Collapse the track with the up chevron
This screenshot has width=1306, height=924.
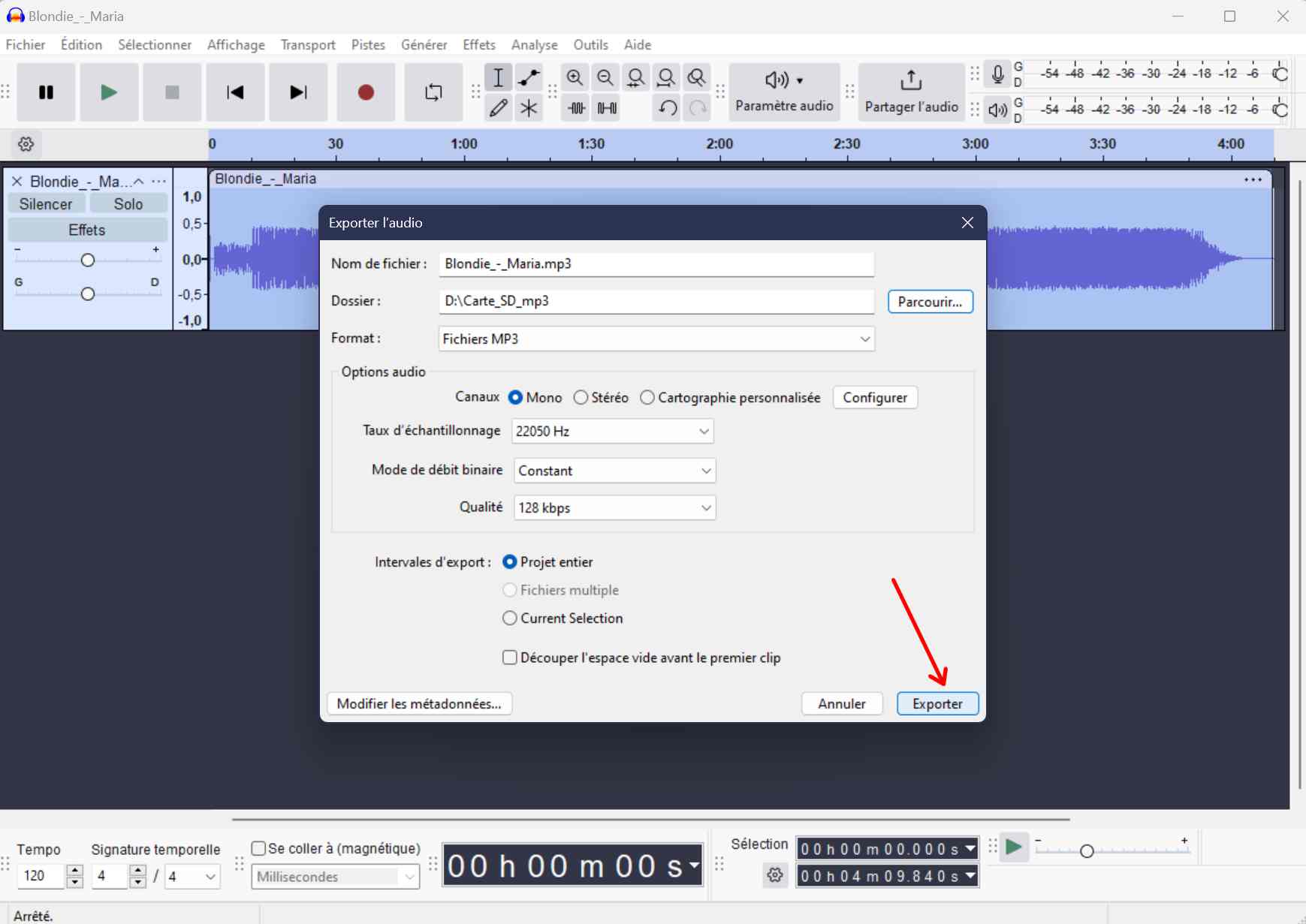138,182
